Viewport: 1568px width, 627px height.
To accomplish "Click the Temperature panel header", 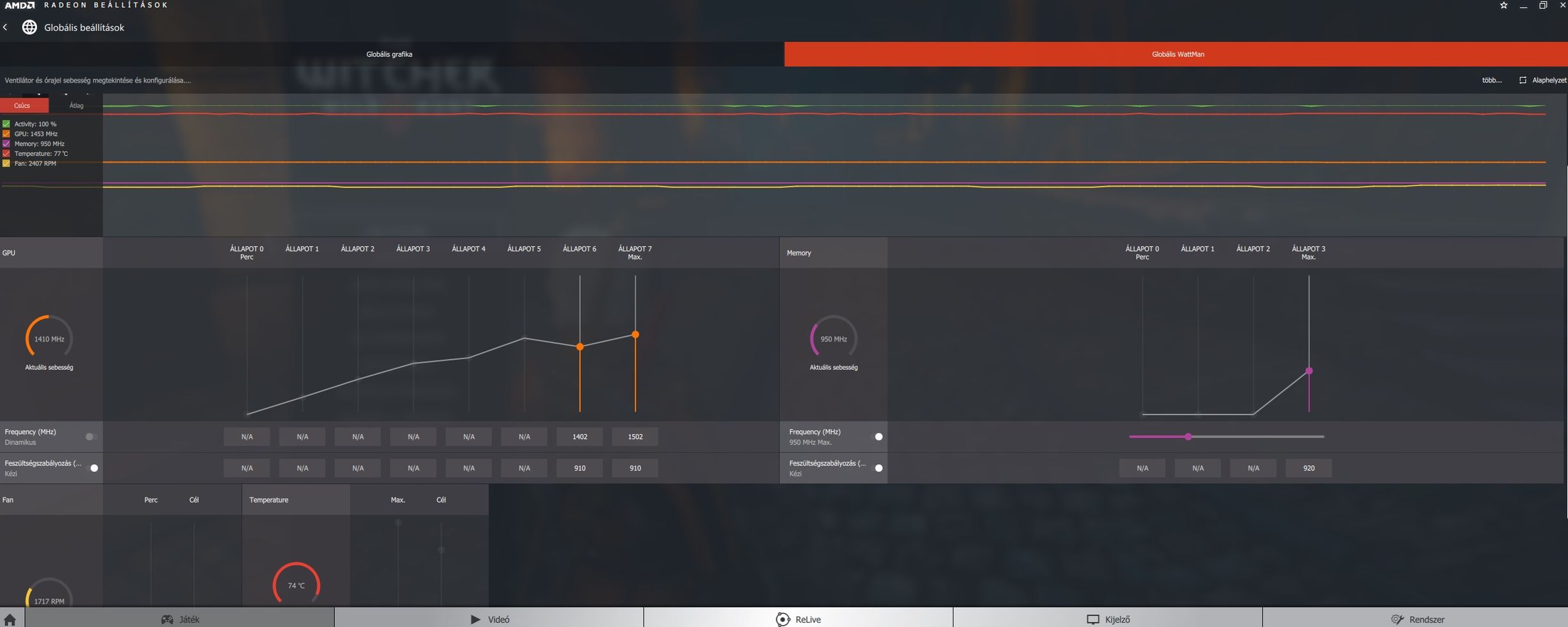I will pos(296,500).
